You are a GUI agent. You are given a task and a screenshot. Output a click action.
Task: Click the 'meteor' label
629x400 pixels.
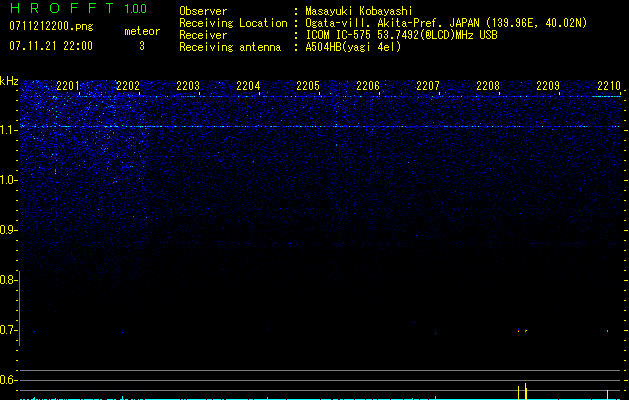142,31
